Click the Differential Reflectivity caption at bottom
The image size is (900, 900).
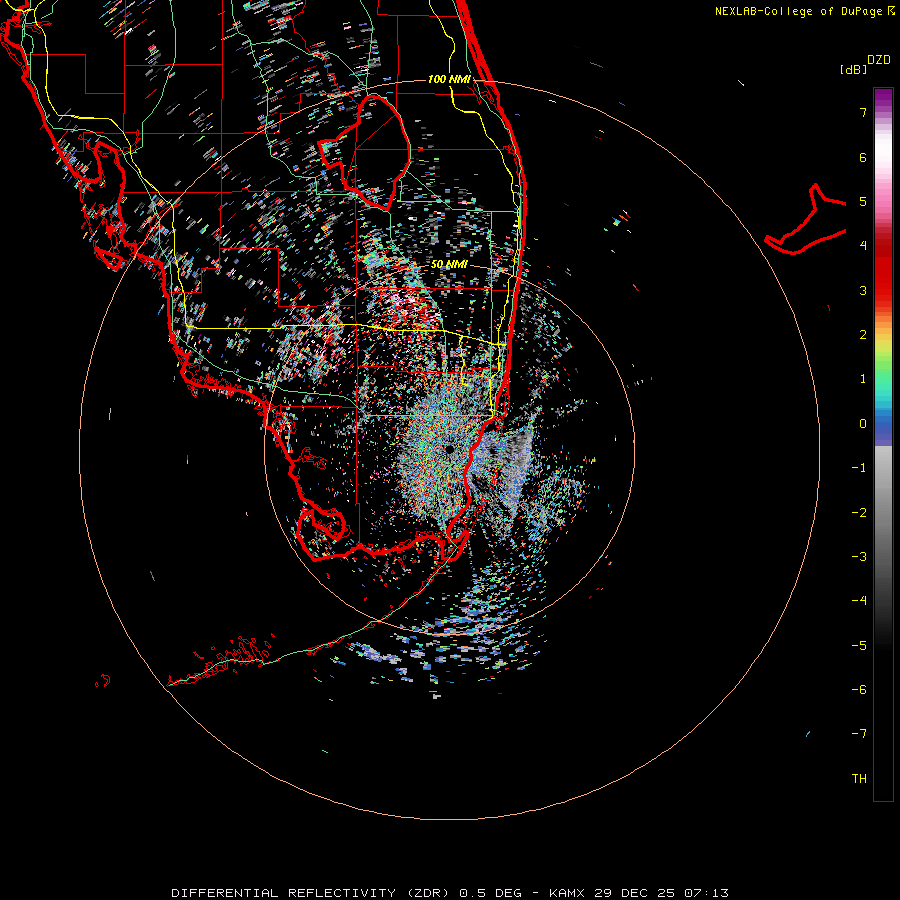(x=449, y=893)
